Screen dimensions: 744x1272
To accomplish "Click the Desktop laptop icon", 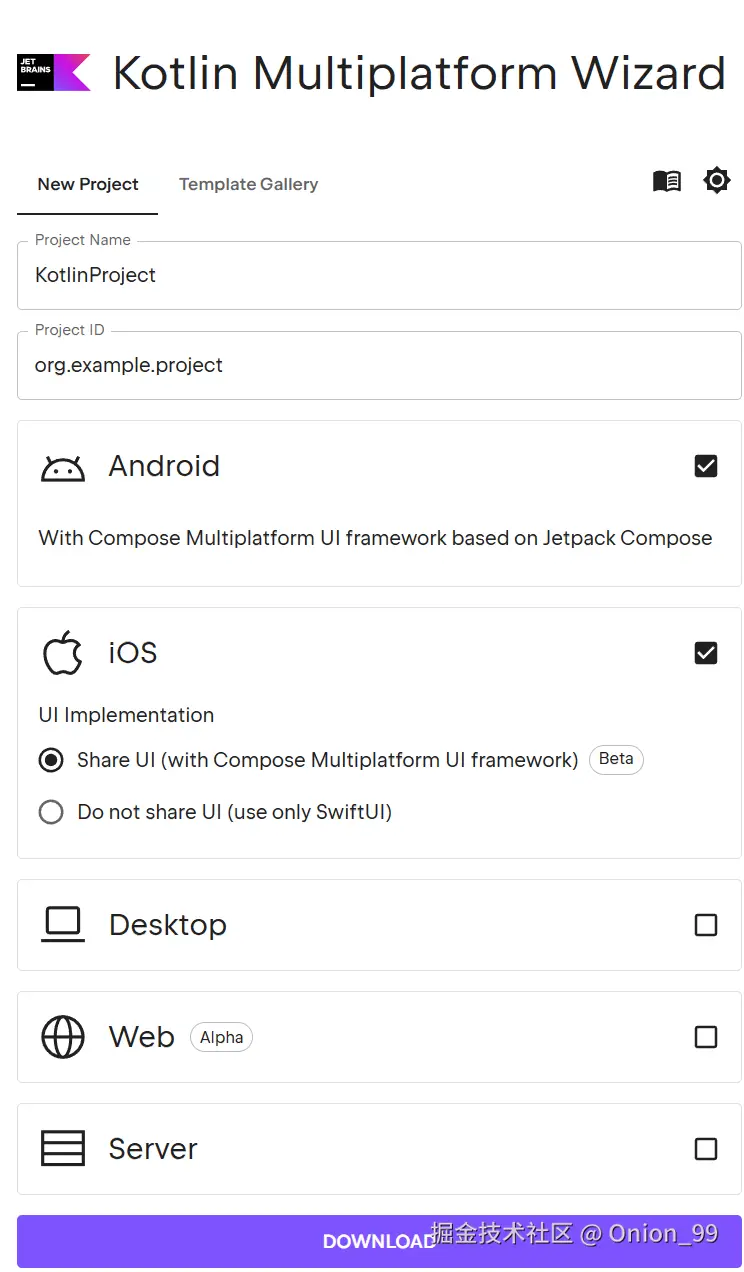I will click(x=63, y=925).
